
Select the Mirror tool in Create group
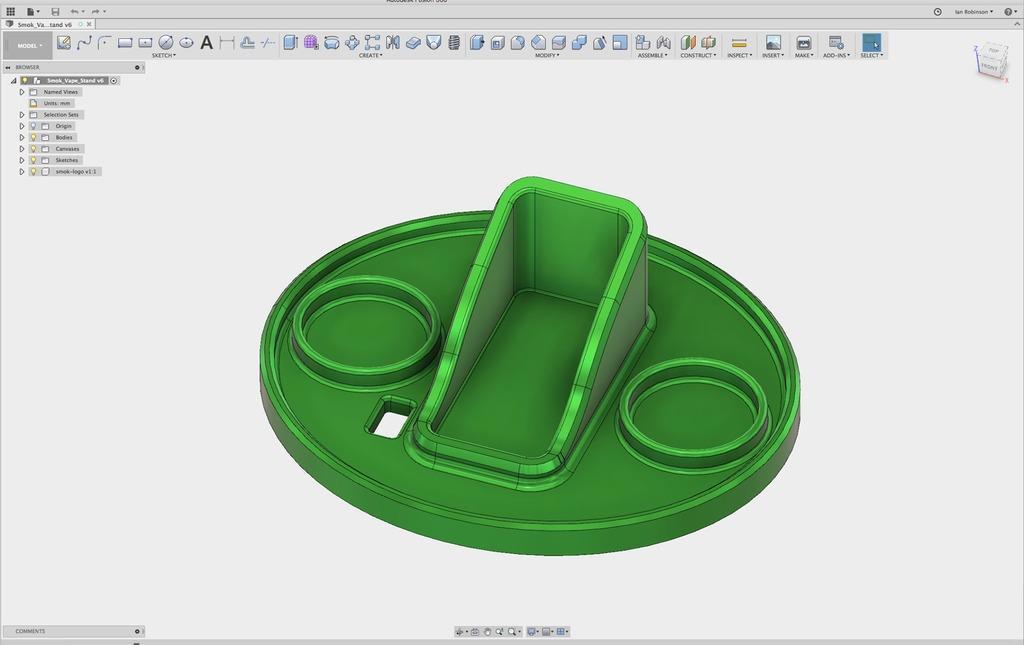(x=392, y=42)
